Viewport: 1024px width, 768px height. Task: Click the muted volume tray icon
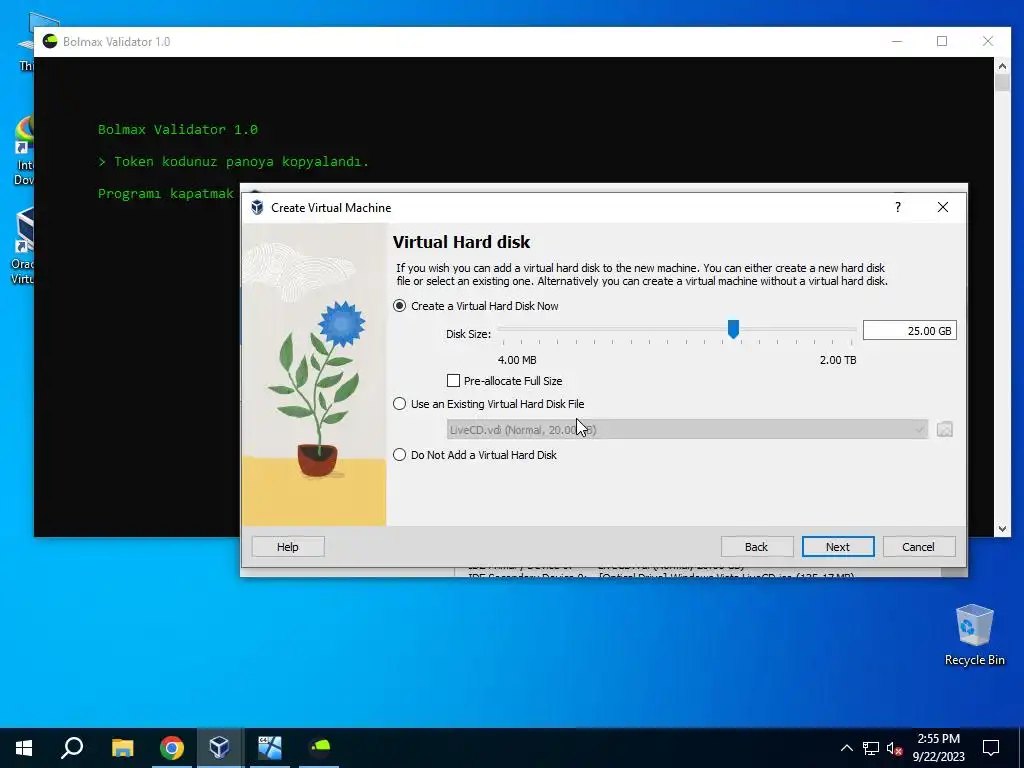click(894, 748)
